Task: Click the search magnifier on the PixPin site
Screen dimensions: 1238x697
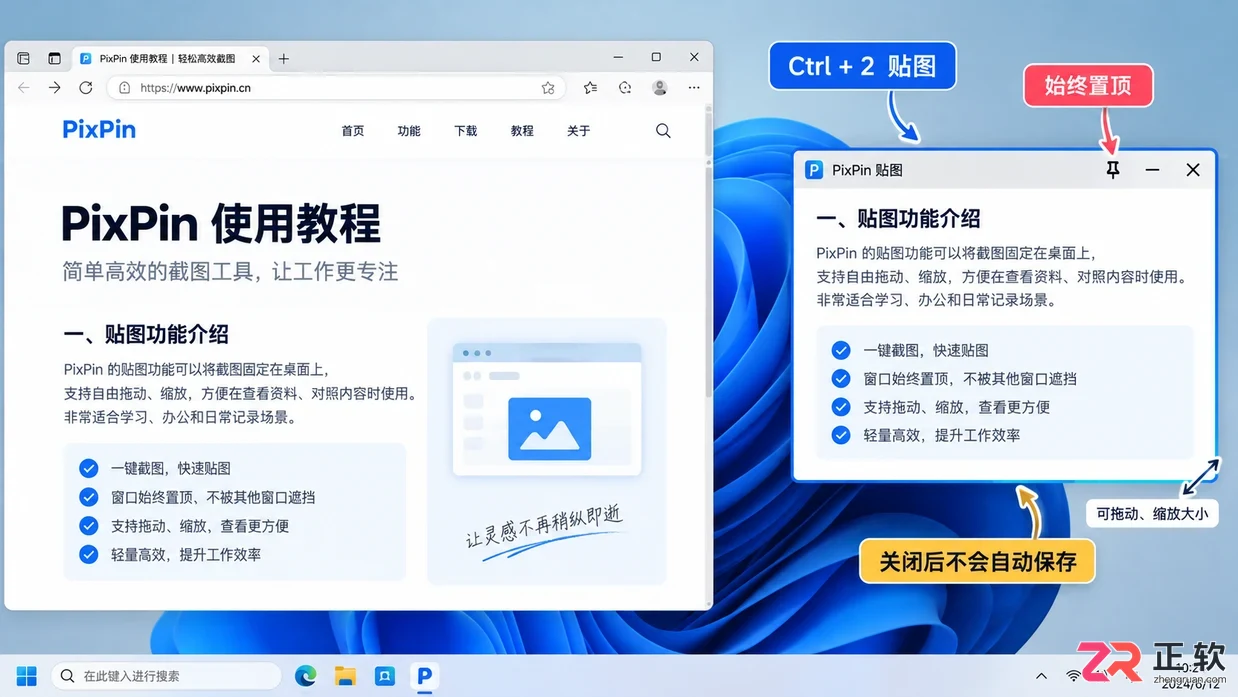Action: point(663,131)
